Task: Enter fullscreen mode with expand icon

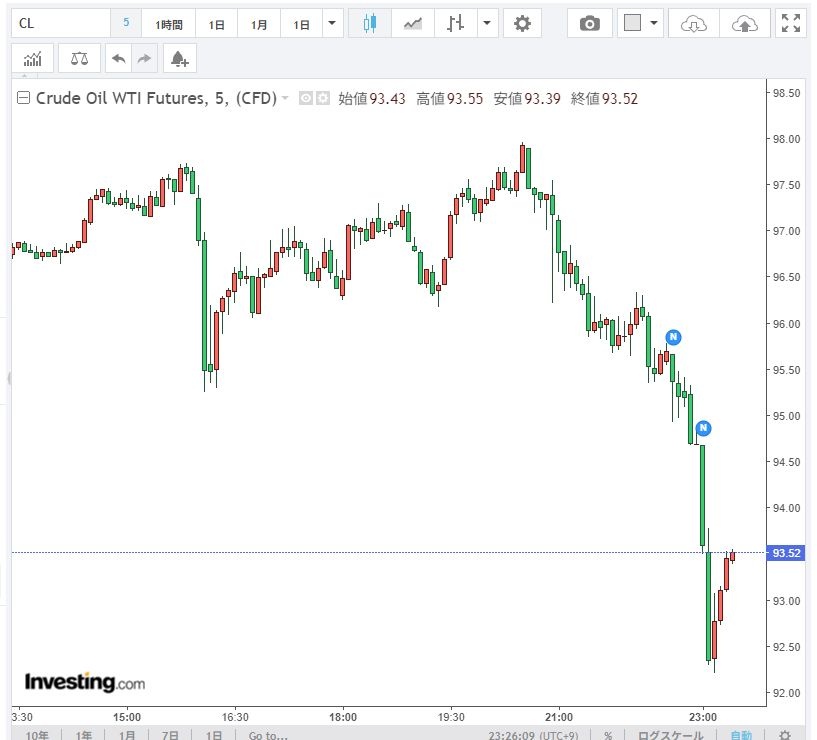Action: point(791,23)
